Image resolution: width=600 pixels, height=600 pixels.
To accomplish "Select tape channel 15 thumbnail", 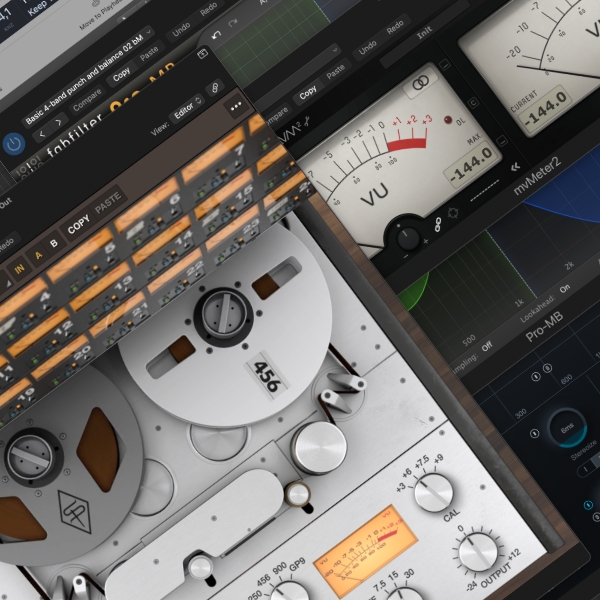I will (224, 199).
